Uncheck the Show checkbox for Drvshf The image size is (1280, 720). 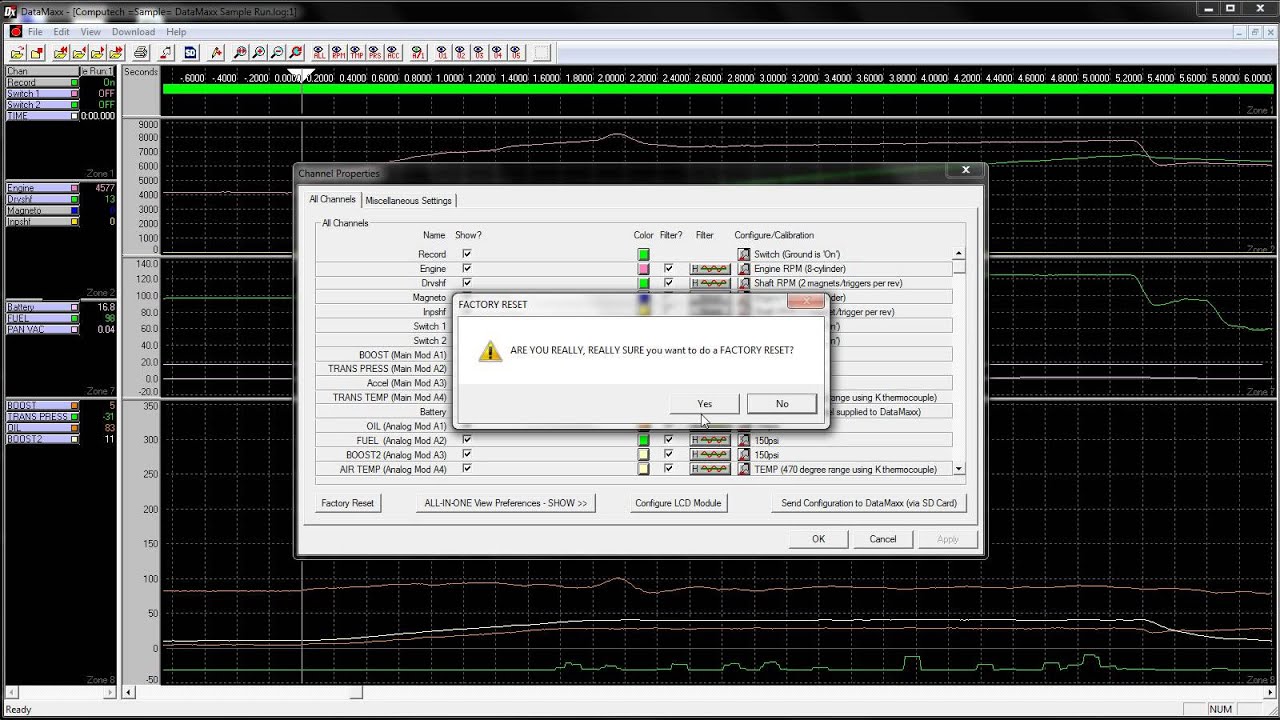click(467, 283)
